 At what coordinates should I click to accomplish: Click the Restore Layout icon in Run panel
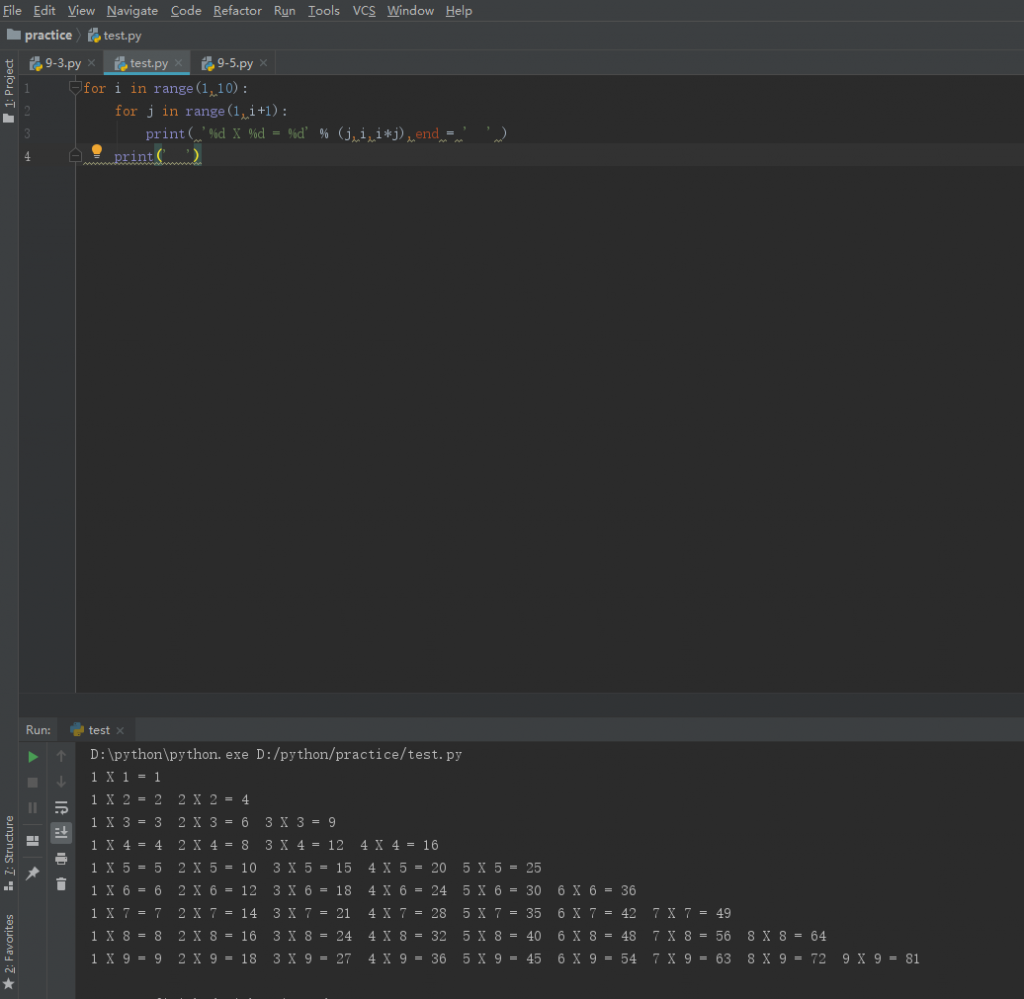pyautogui.click(x=33, y=840)
